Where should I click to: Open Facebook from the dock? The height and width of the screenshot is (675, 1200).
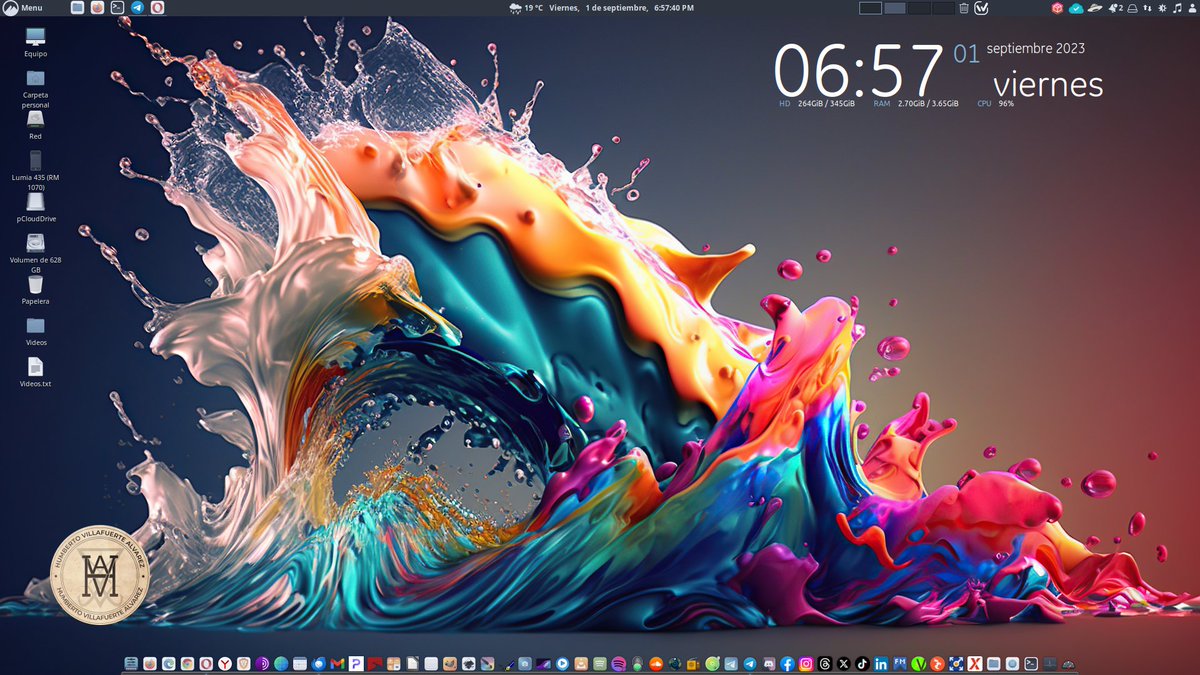click(x=787, y=663)
